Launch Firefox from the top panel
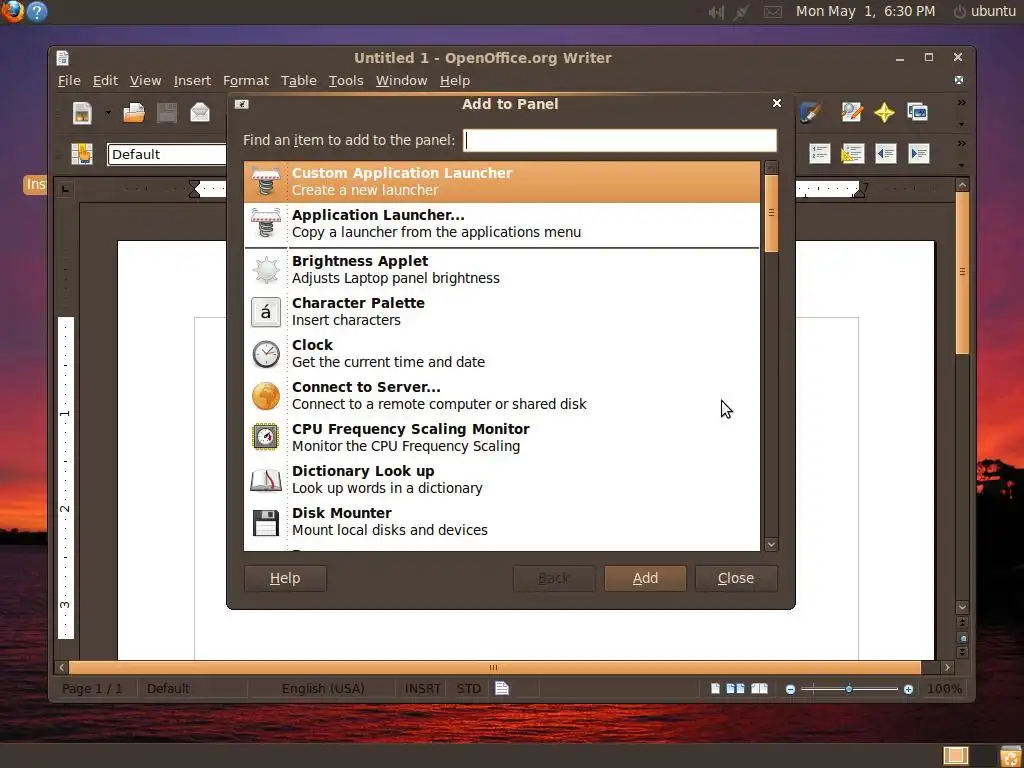Screen dimensions: 1024x768 click(12, 11)
